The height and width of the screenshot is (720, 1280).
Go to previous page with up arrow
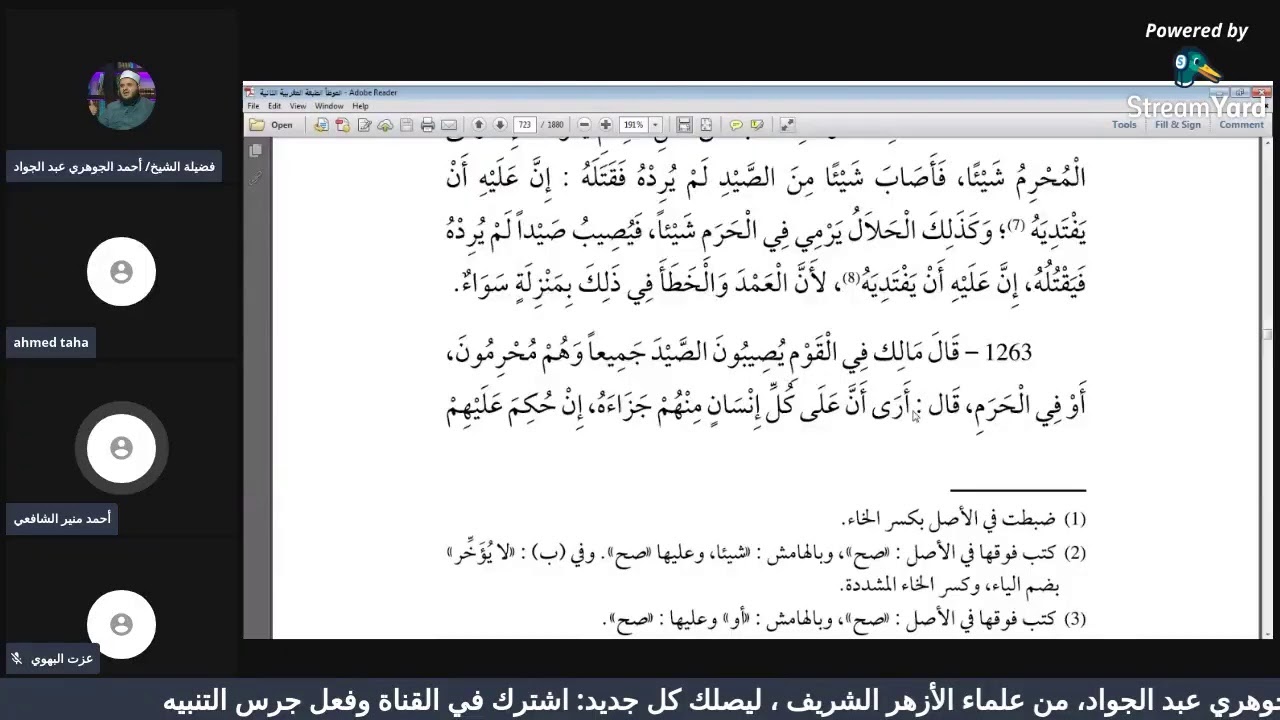tap(479, 125)
